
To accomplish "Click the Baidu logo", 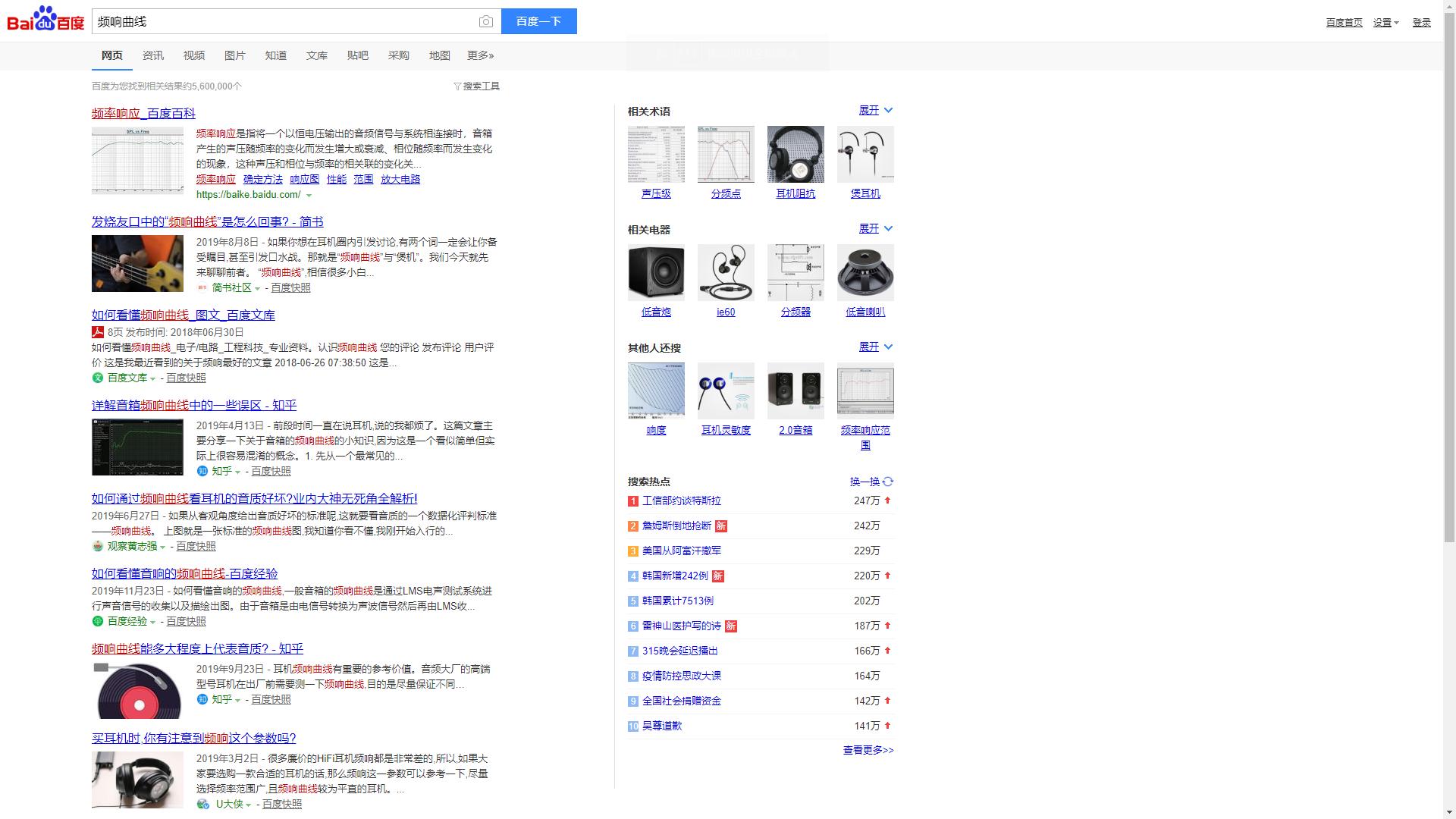I will (x=45, y=20).
